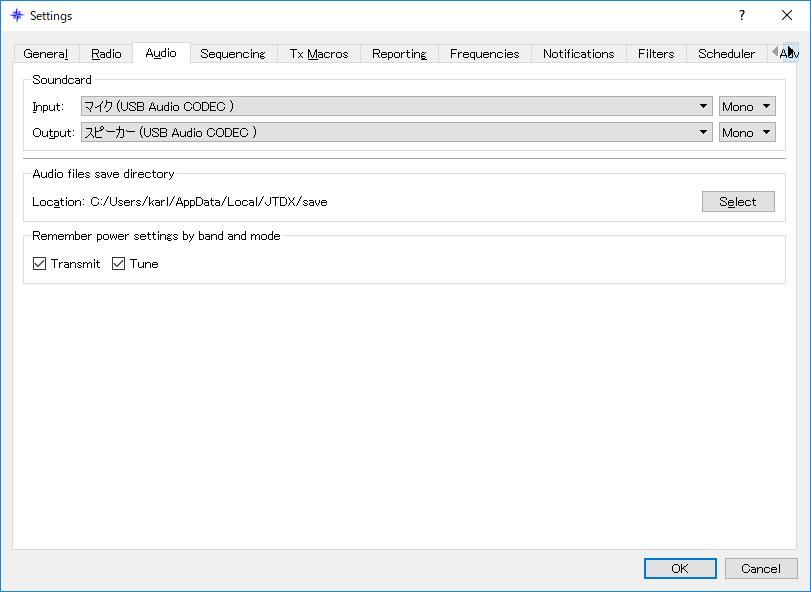Click the question mark help icon
811x592 pixels.
[x=742, y=15]
